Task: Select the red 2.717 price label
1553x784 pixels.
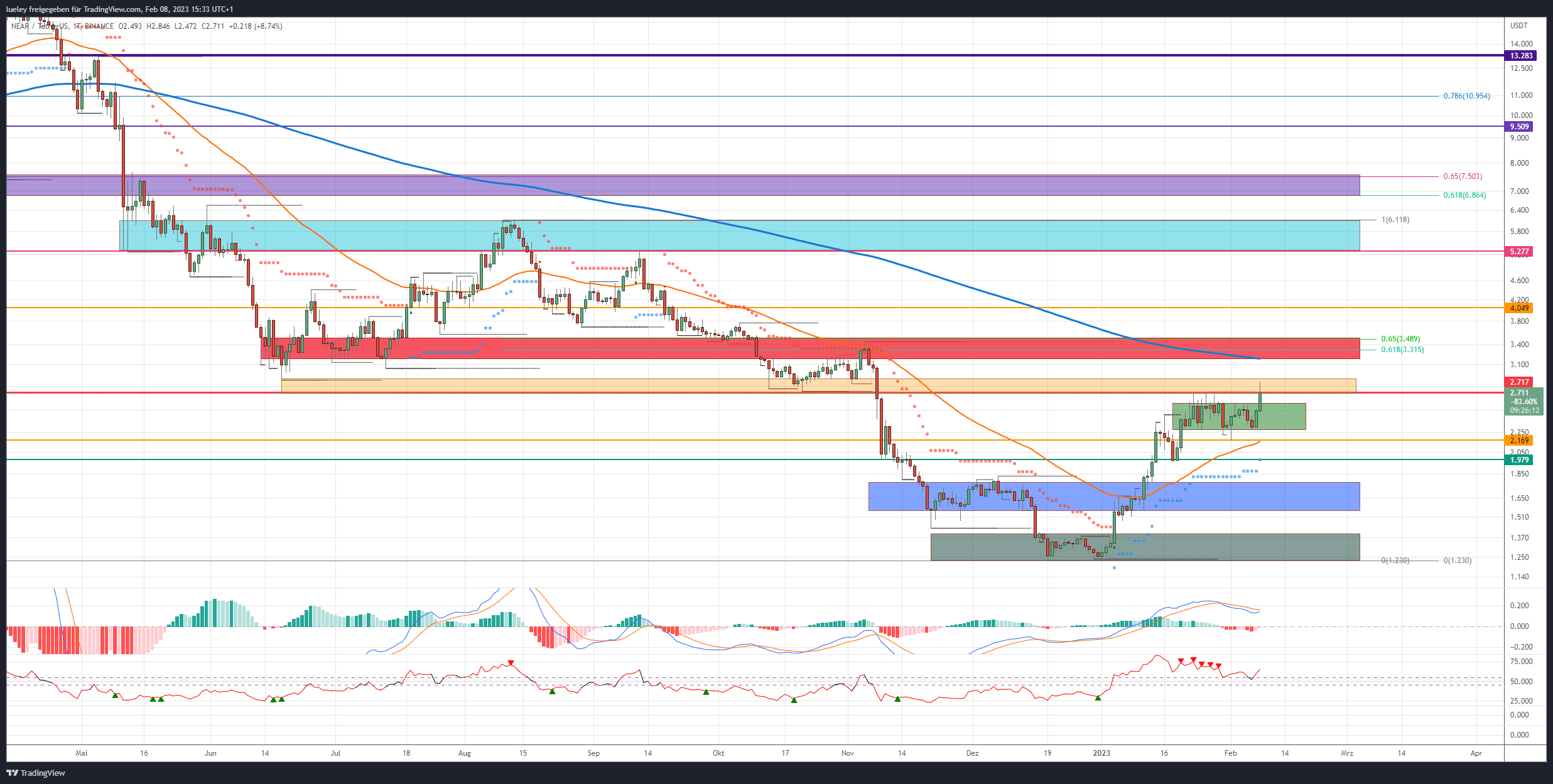Action: 1519,382
